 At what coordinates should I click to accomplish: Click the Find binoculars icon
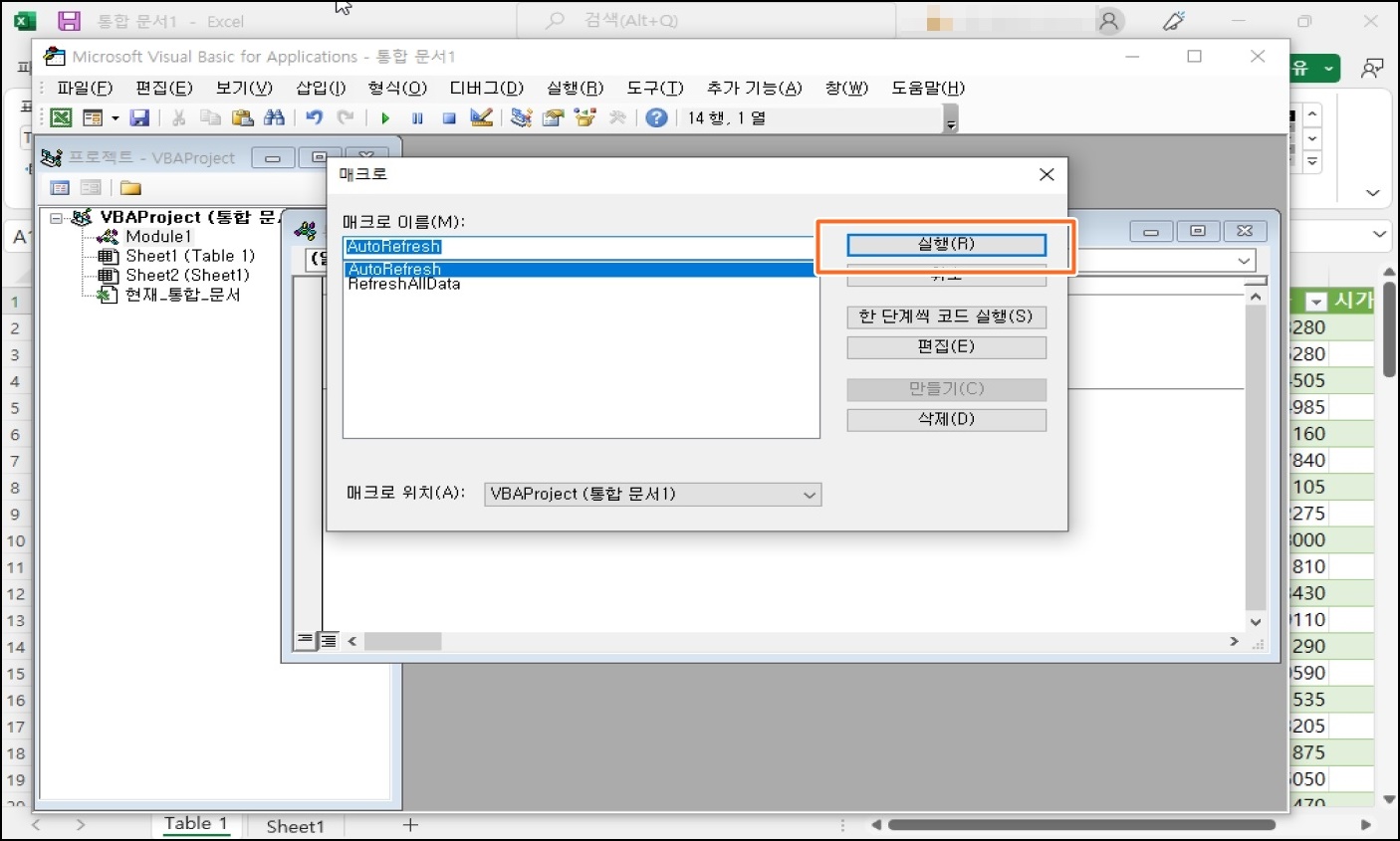274,118
